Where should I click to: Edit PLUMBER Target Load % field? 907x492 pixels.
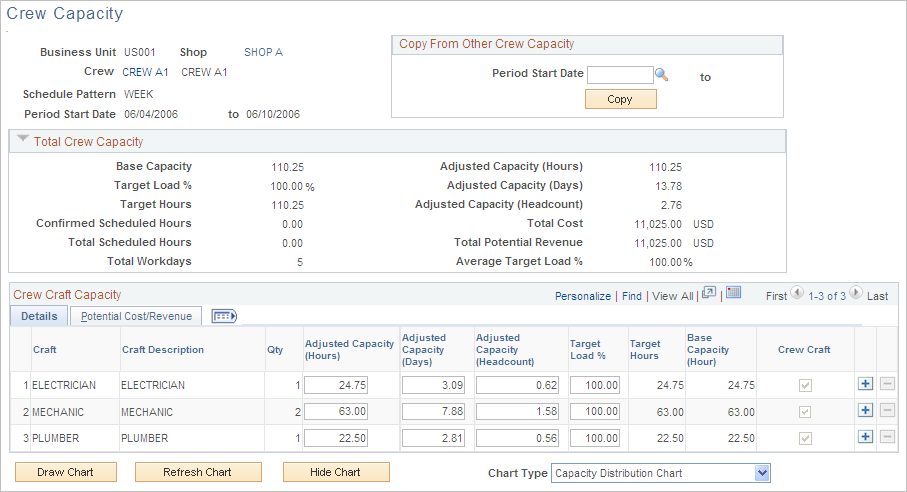pyautogui.click(x=595, y=438)
